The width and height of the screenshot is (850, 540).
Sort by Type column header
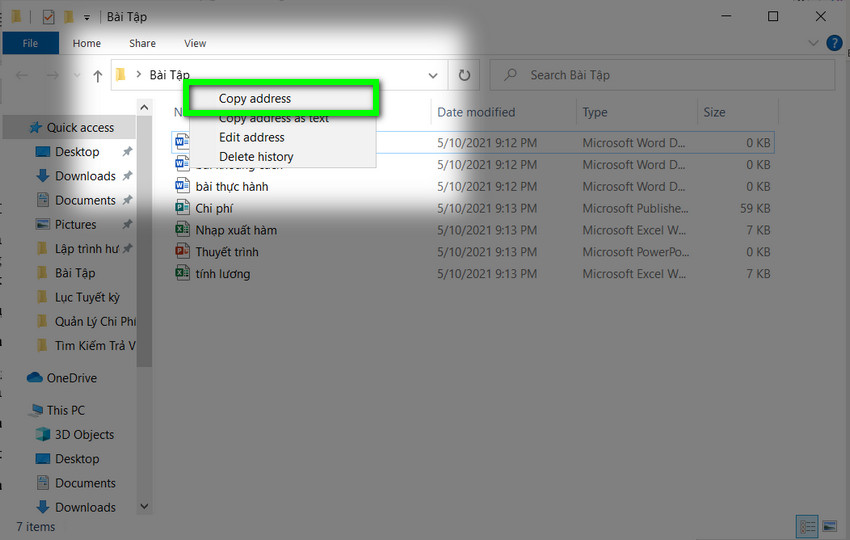595,112
